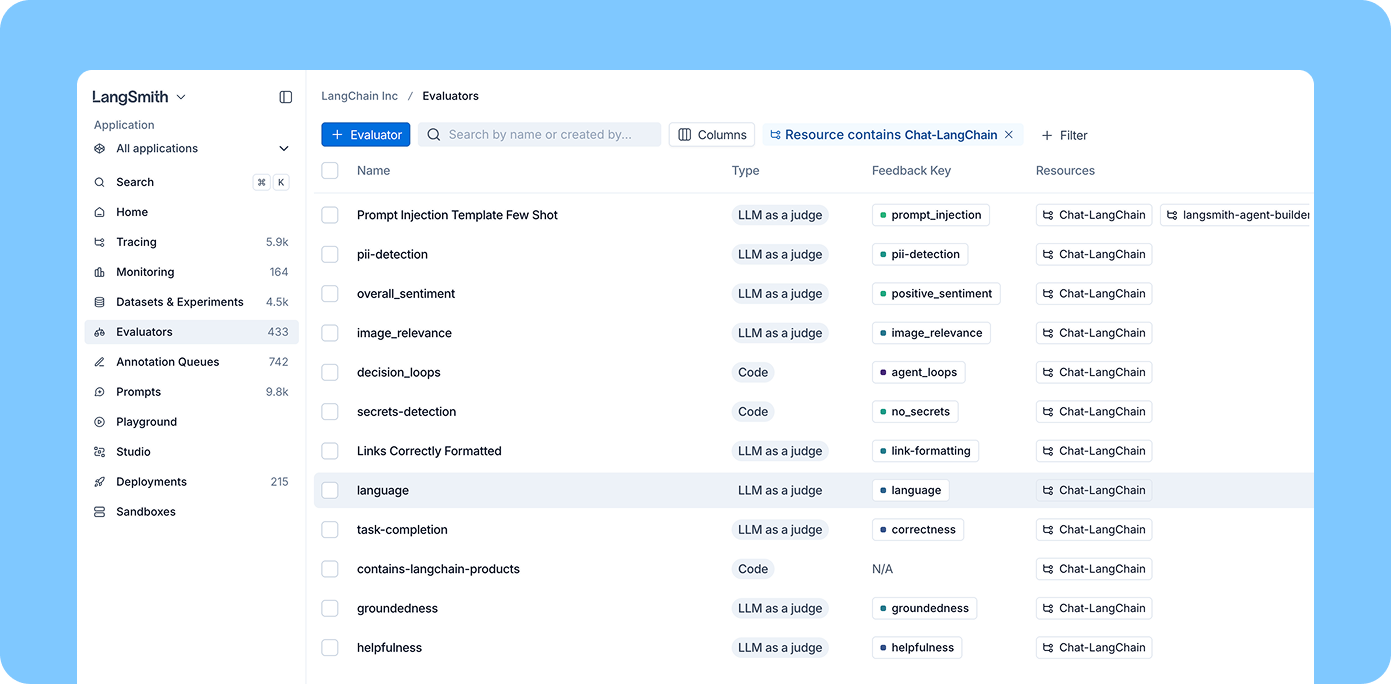Check the task-completion row checkbox
The height and width of the screenshot is (684, 1391).
(330, 530)
